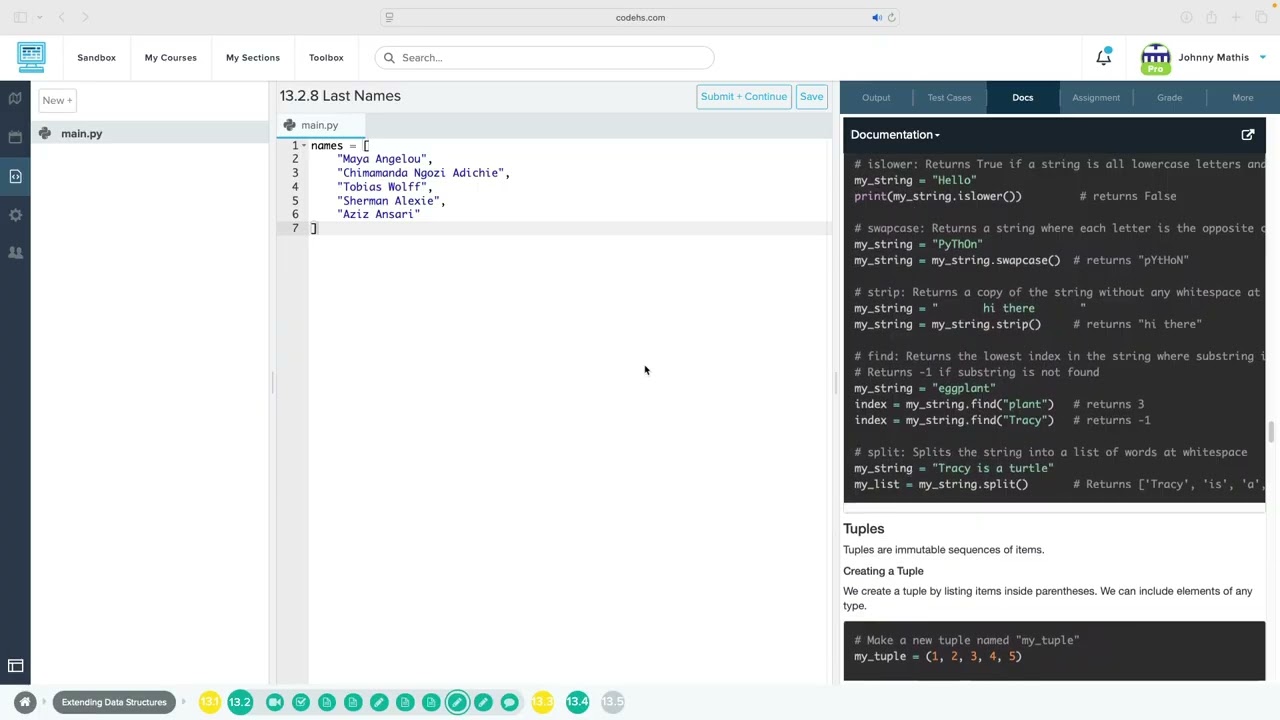Expand the Documentation dropdown
This screenshot has height=720, width=1280.
(895, 134)
